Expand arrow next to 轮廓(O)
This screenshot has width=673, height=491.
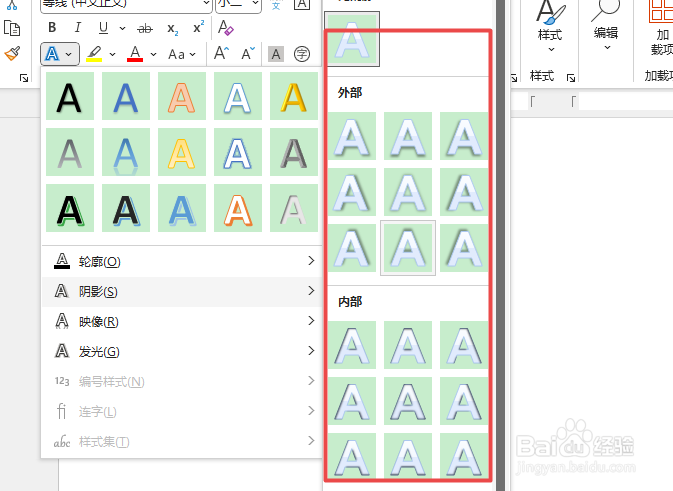click(x=311, y=261)
